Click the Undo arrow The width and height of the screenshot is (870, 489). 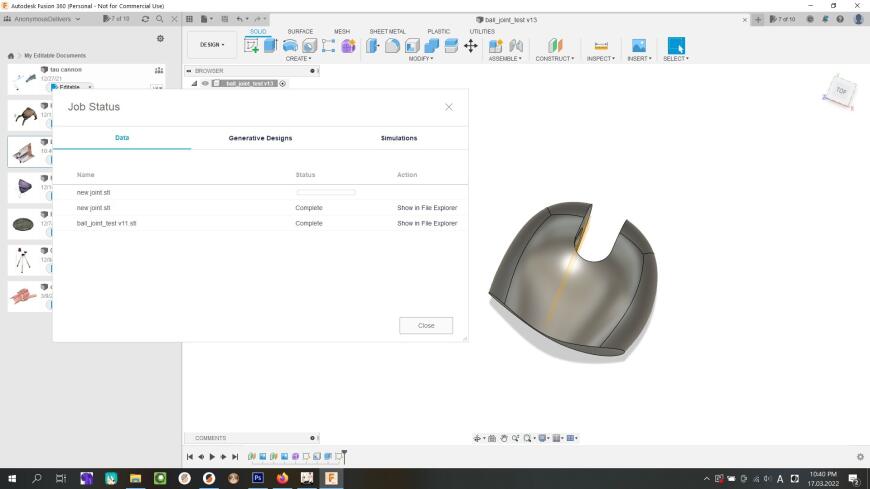pyautogui.click(x=239, y=19)
